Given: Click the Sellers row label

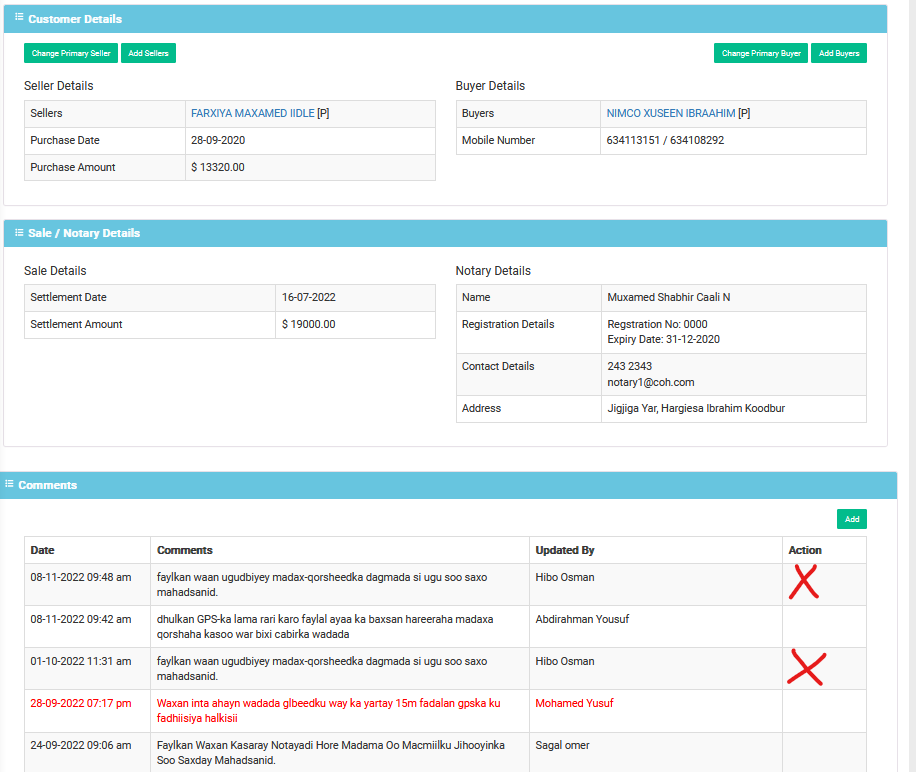Looking at the screenshot, I should pos(46,113).
